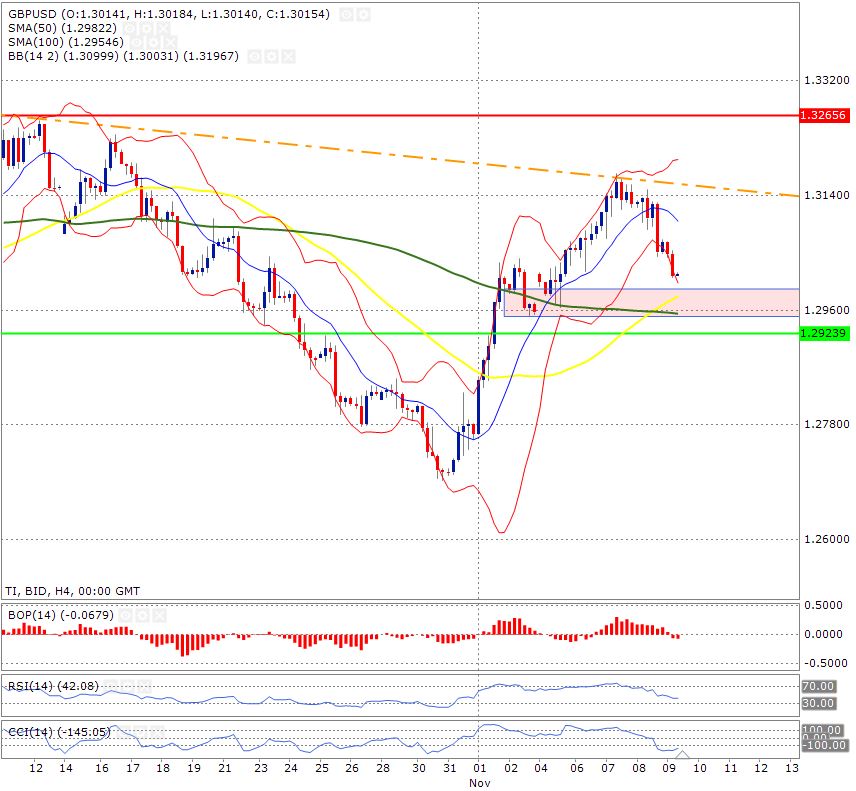Image resolution: width=856 pixels, height=791 pixels.
Task: Click the SMA(50) (1.29822) label
Action: (62, 28)
